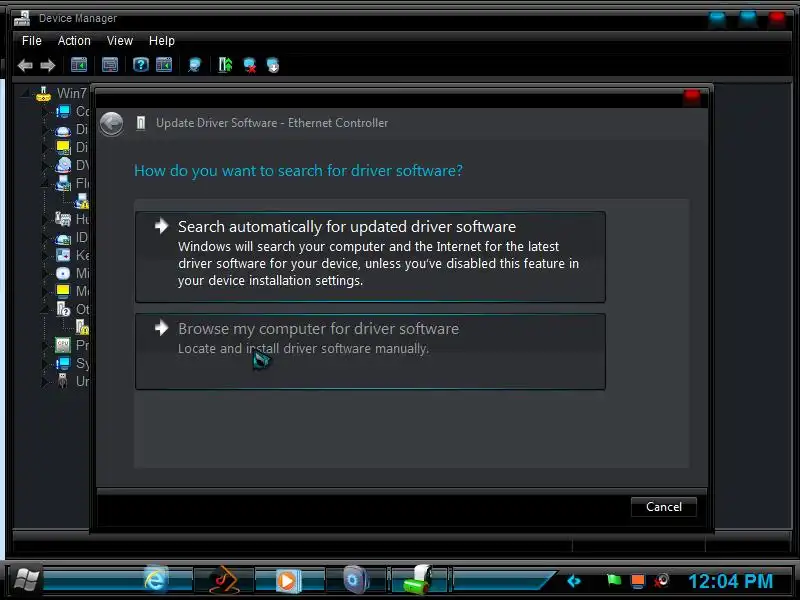Screen dimensions: 800x600
Task: Open the View menu
Action: (x=120, y=41)
